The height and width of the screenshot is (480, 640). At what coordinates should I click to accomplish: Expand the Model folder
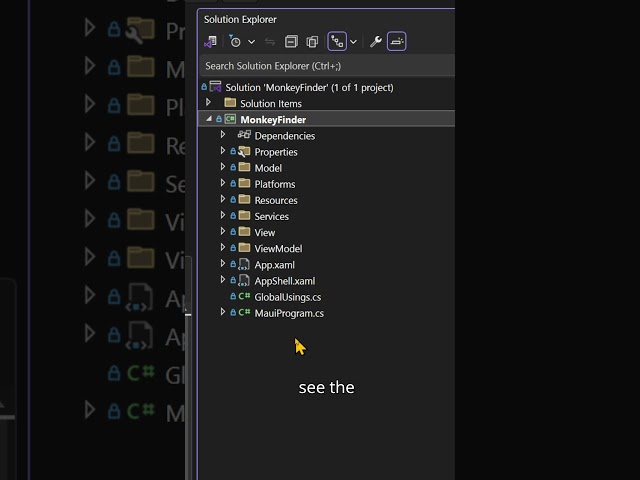point(223,167)
